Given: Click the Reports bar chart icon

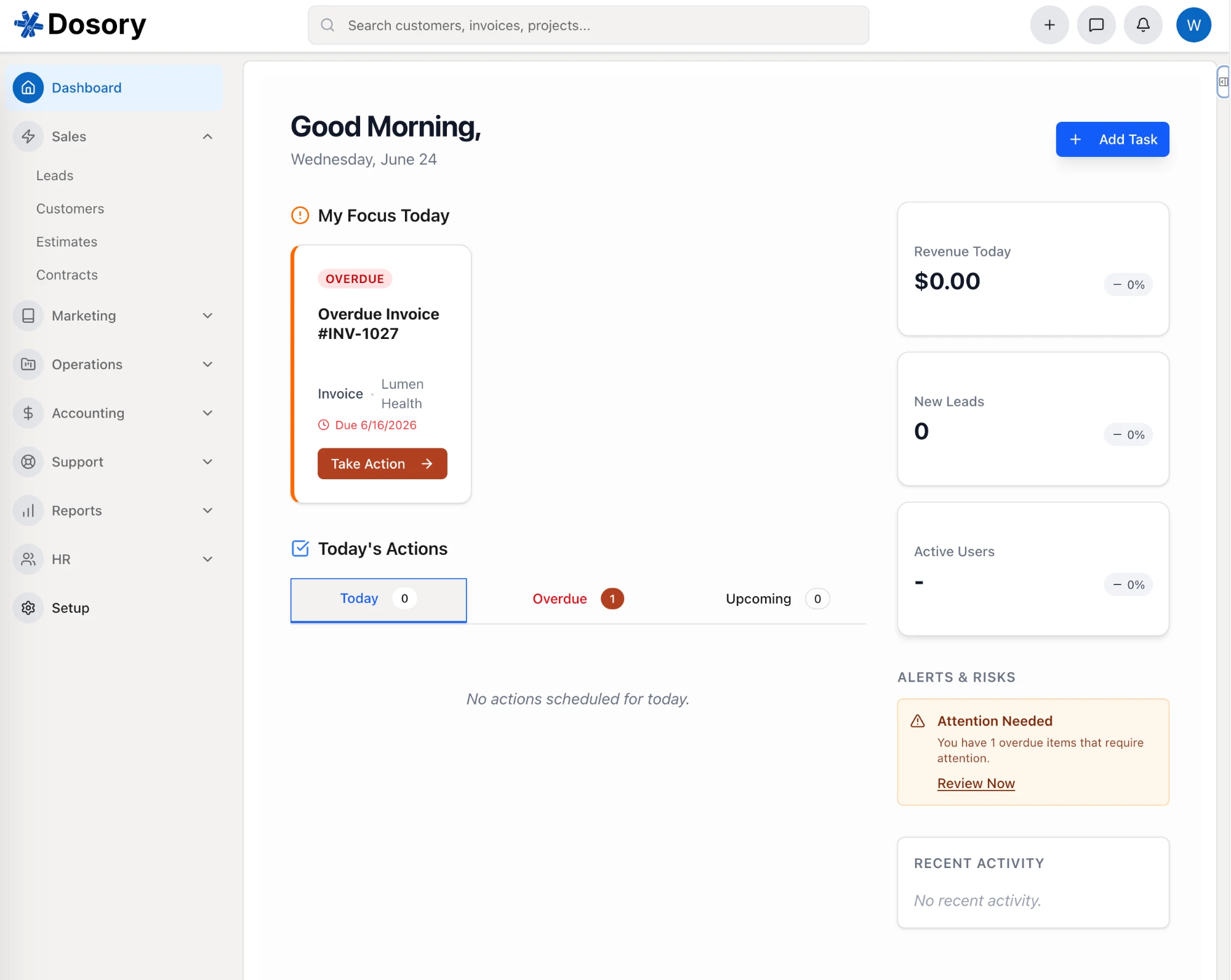Looking at the screenshot, I should (x=28, y=511).
